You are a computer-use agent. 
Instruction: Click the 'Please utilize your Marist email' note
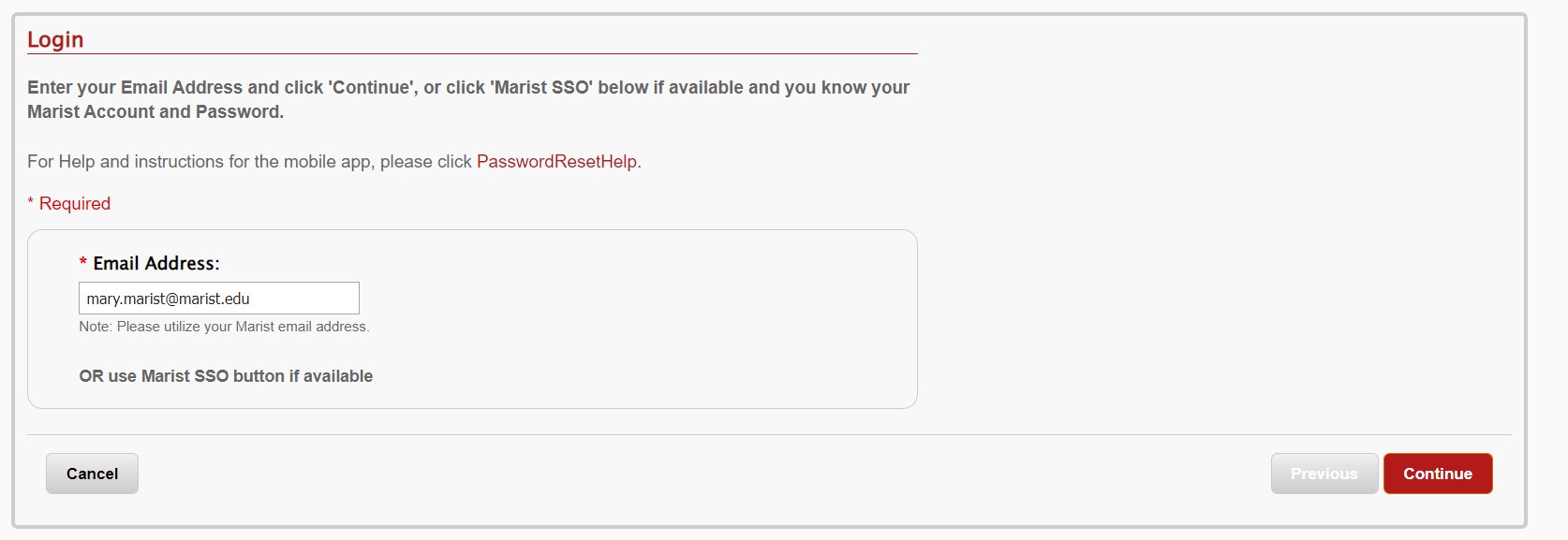[242, 327]
